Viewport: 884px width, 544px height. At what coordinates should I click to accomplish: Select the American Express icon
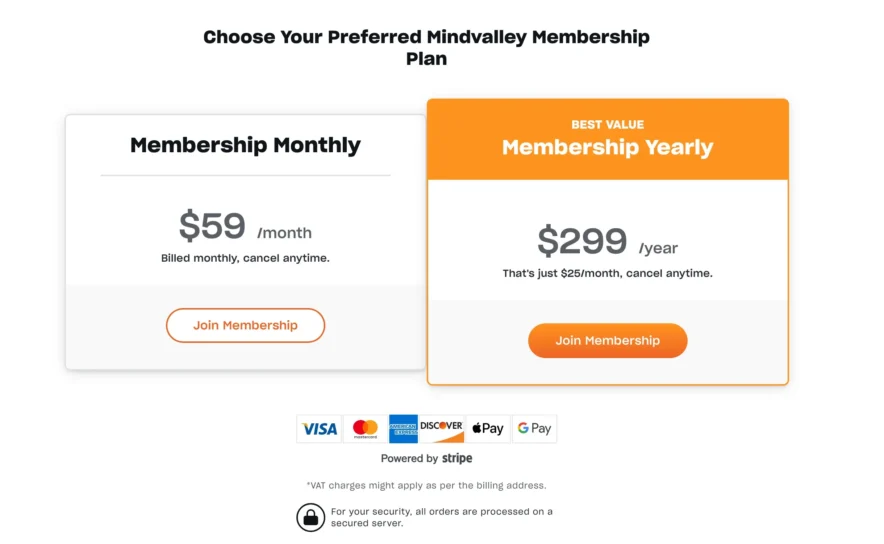coord(403,429)
